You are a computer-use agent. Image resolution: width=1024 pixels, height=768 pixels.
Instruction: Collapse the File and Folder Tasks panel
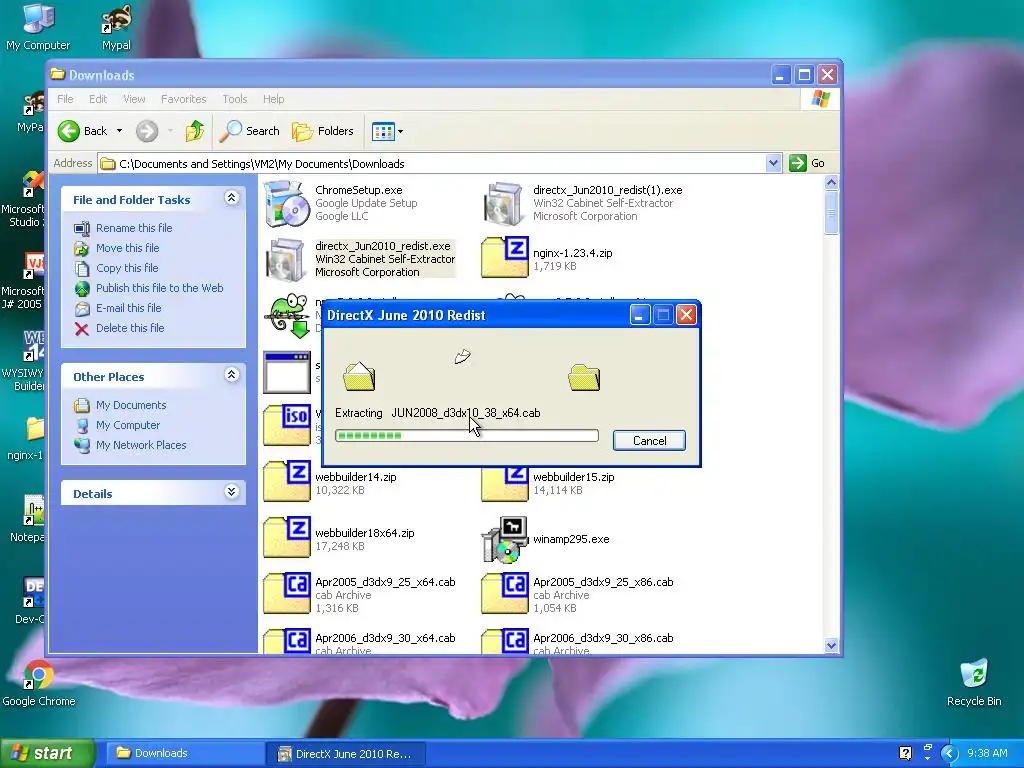coord(231,198)
